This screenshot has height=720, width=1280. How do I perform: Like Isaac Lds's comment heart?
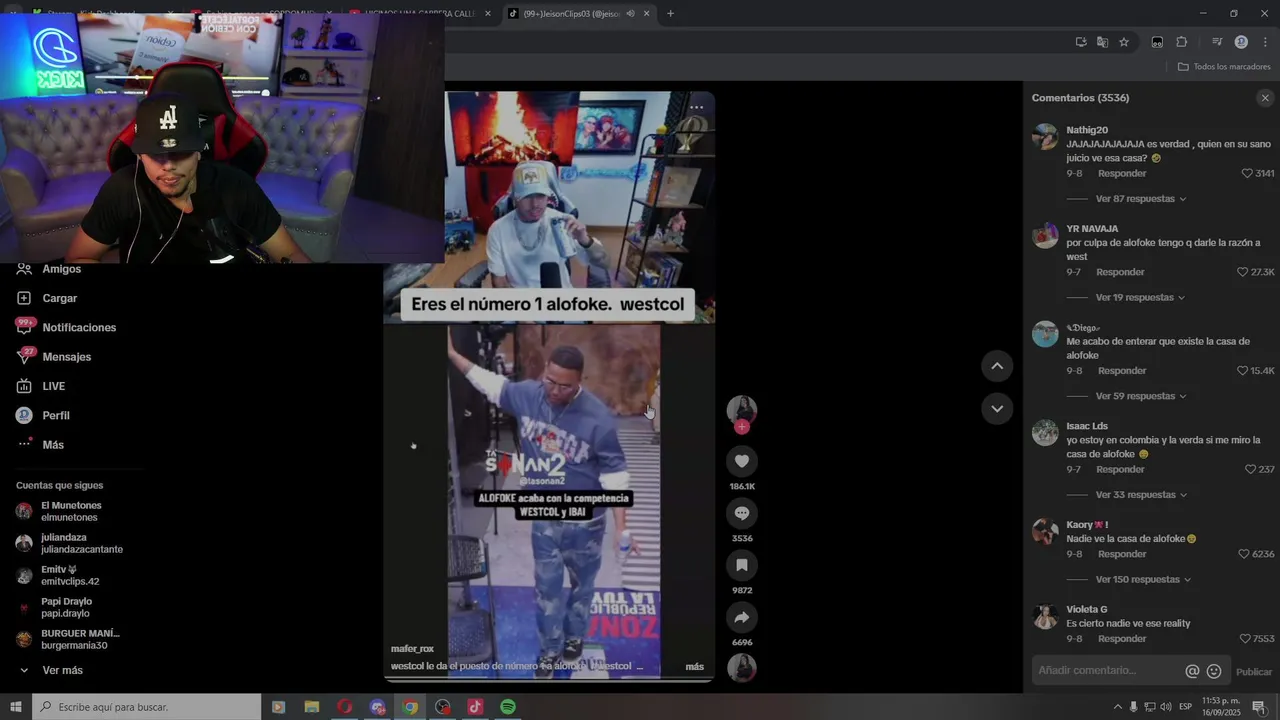click(x=1250, y=469)
